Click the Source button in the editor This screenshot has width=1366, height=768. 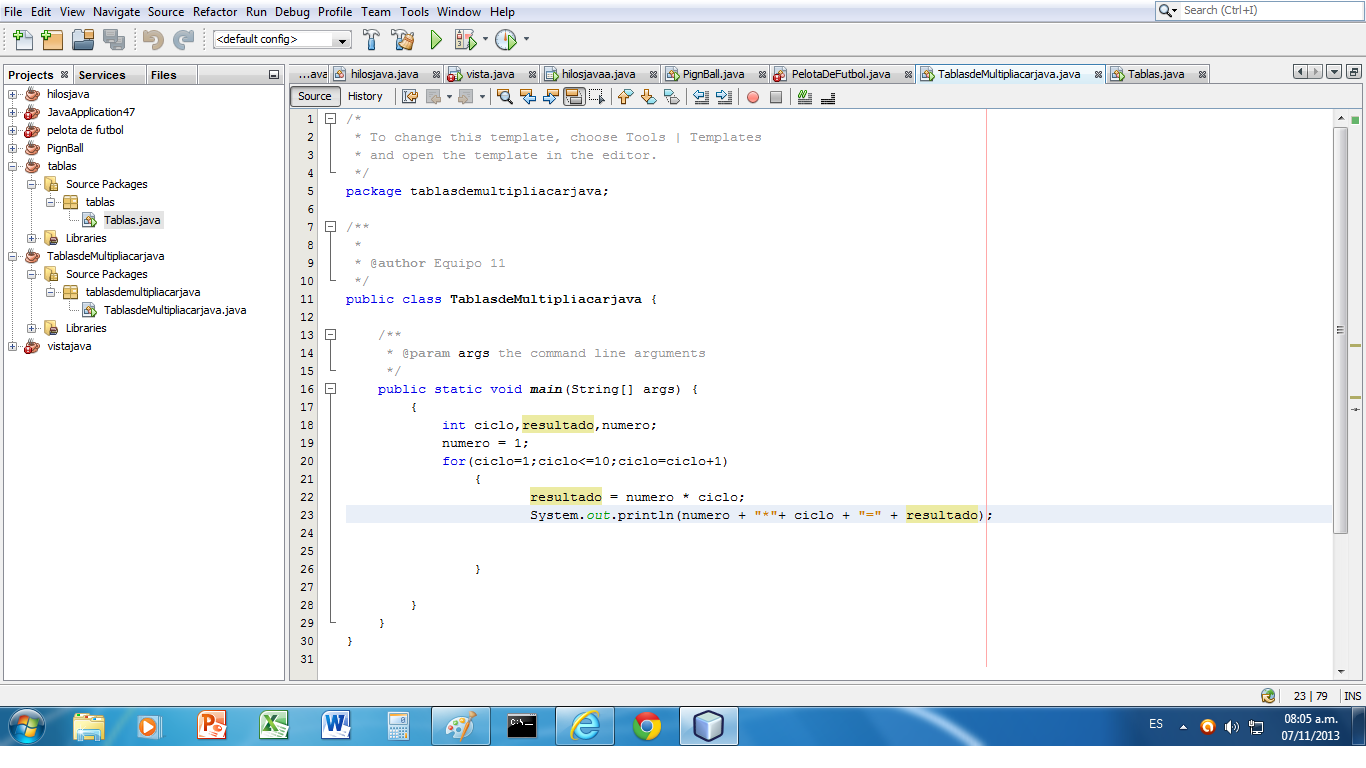pyautogui.click(x=314, y=96)
